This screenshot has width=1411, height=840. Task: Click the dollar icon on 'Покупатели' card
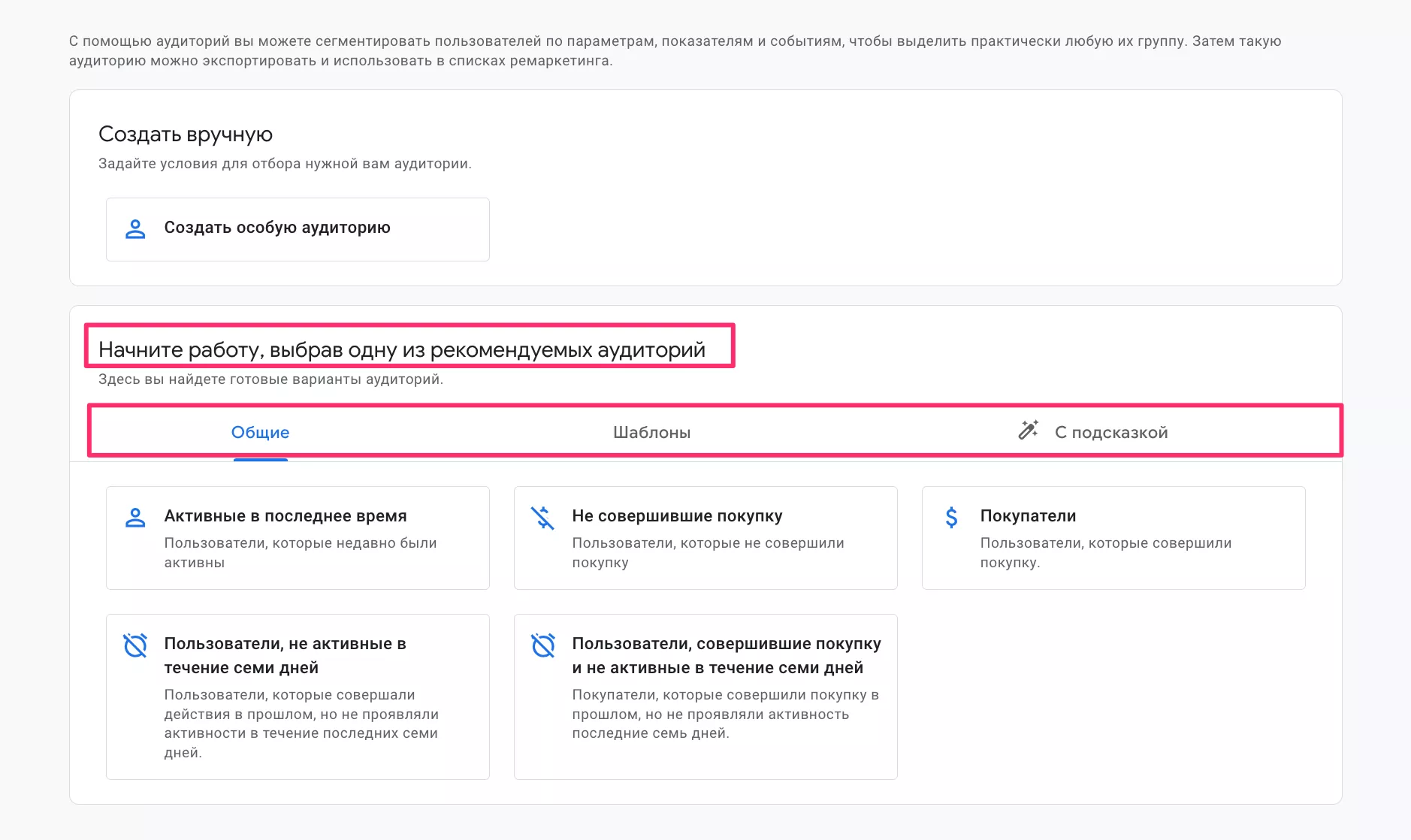click(x=951, y=516)
